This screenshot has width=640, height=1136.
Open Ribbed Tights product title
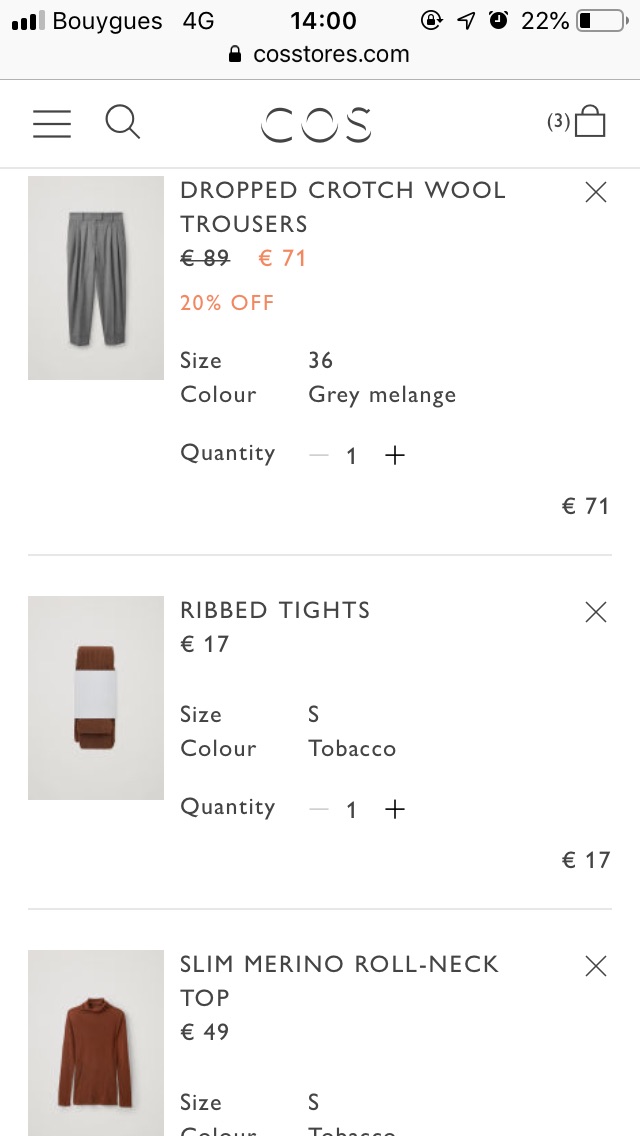pyautogui.click(x=275, y=610)
